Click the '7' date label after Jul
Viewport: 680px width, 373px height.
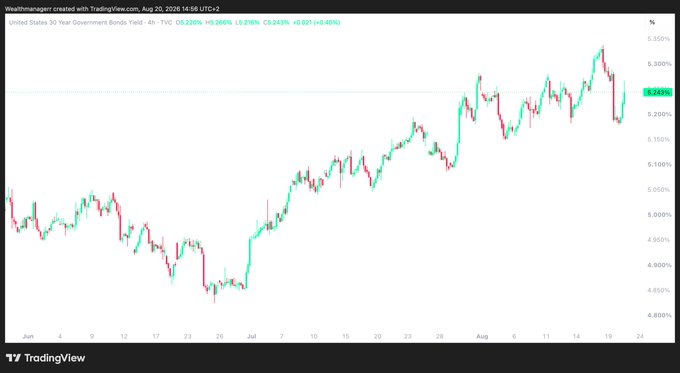pos(281,336)
